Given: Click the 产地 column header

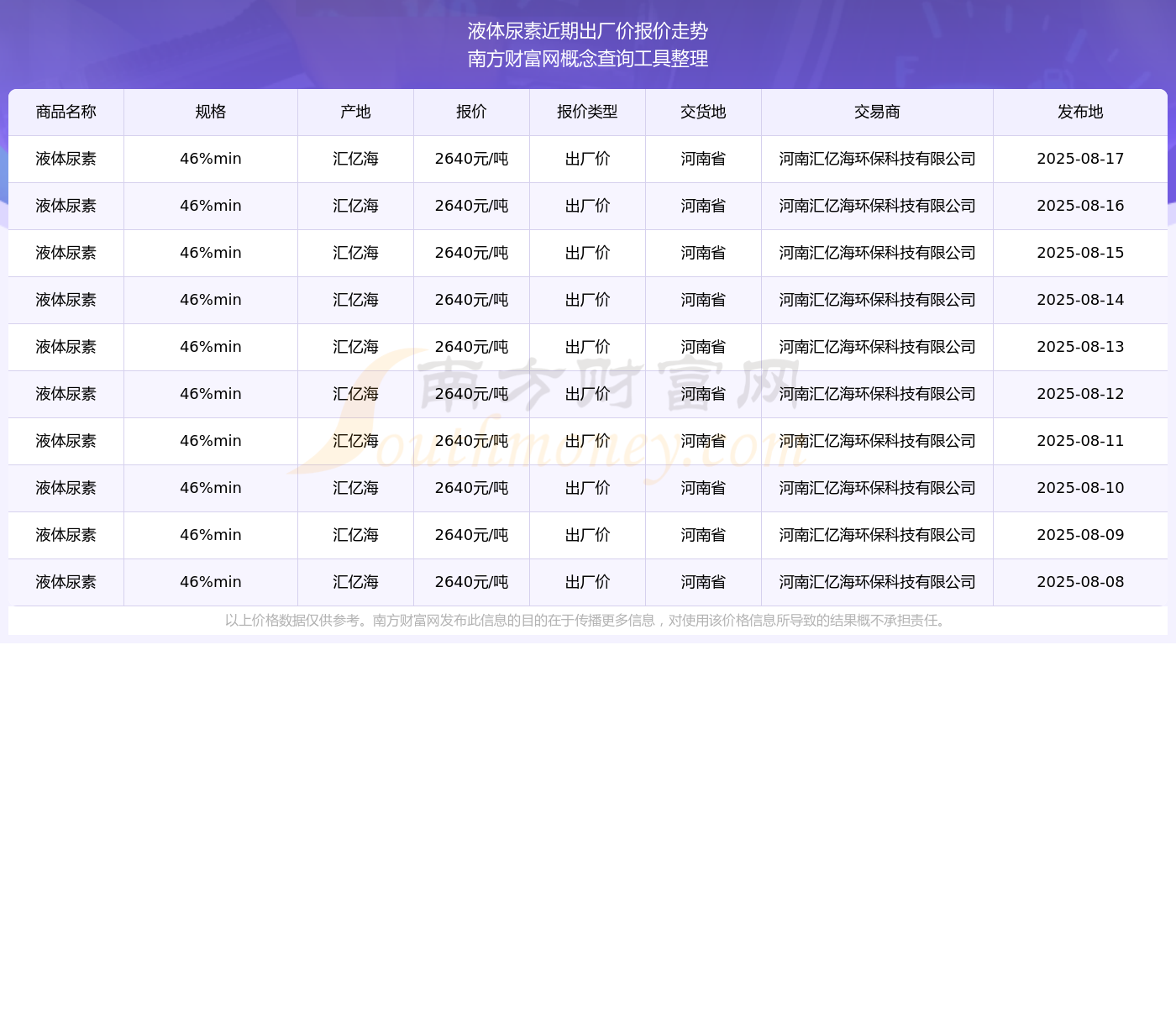Looking at the screenshot, I should point(355,112).
